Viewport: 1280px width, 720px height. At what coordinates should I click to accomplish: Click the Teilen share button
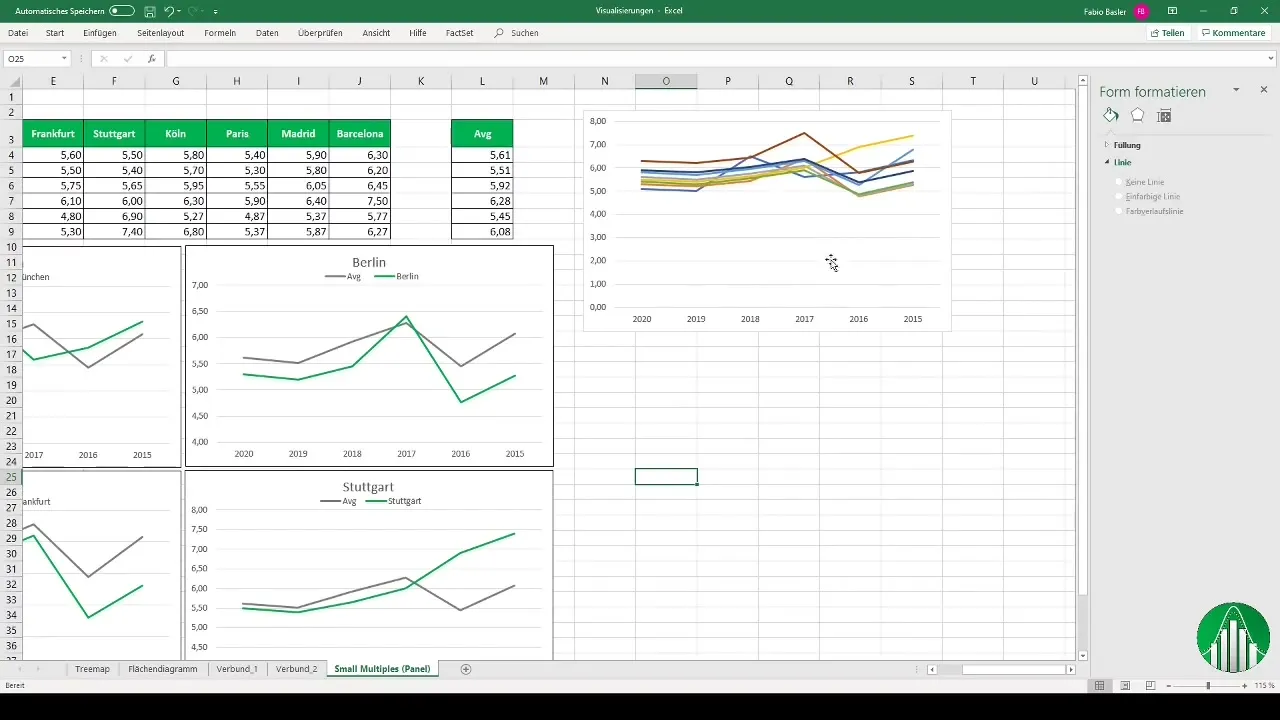(1167, 33)
